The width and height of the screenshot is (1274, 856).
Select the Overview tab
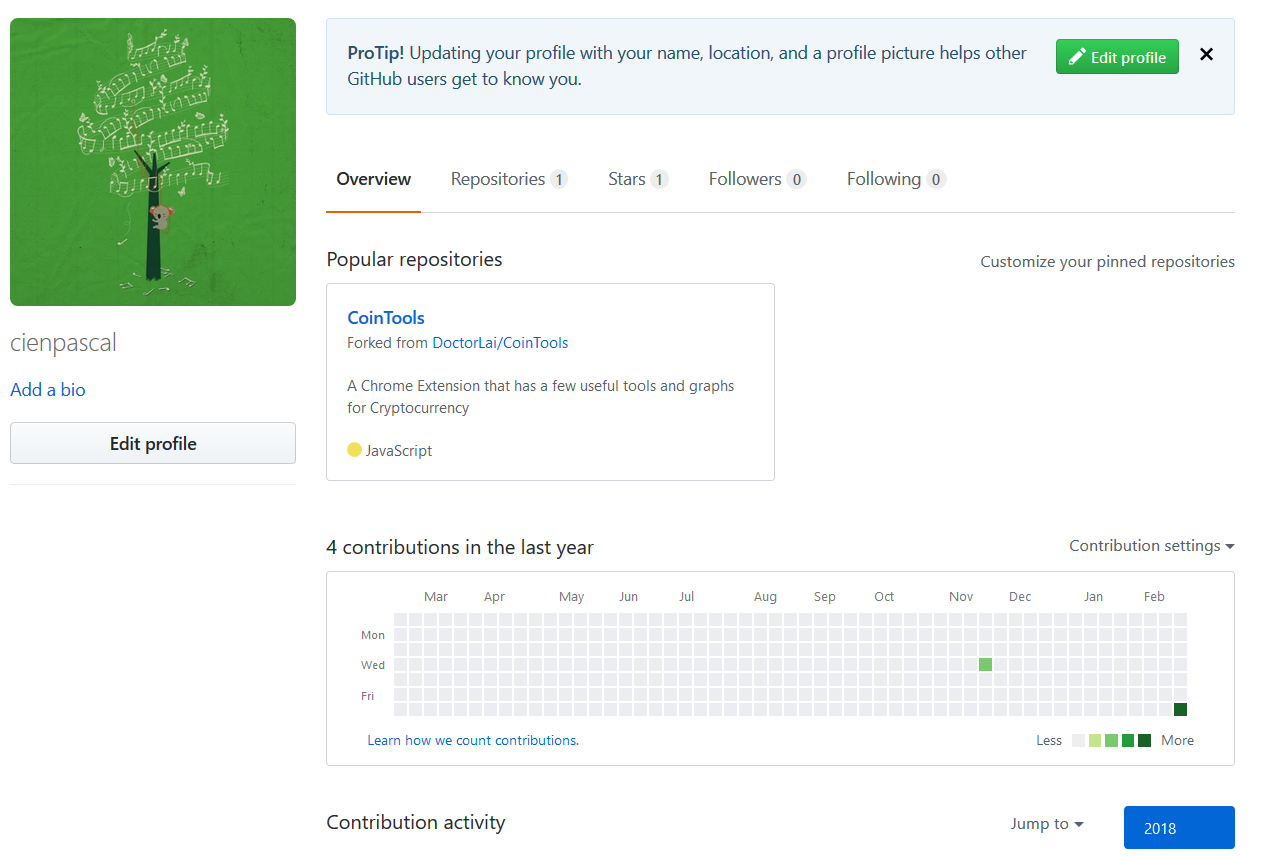[373, 179]
